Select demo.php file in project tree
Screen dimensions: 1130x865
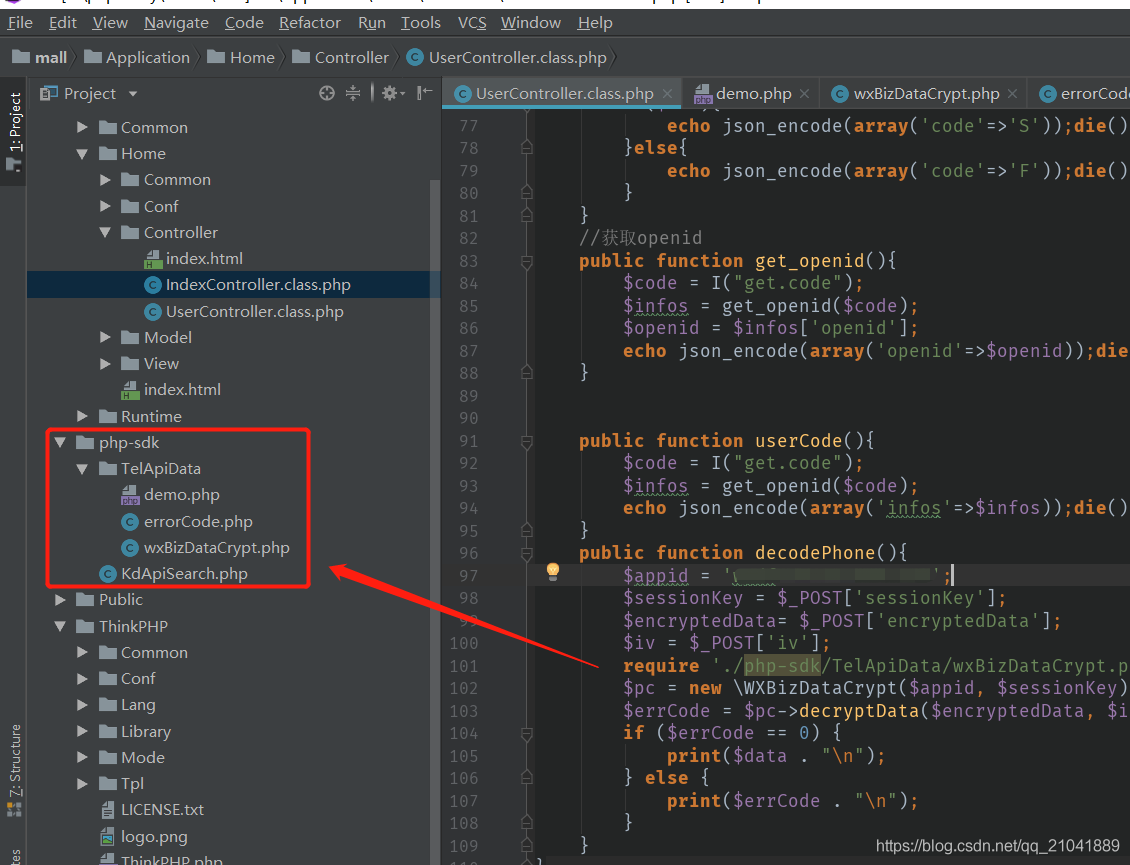pos(170,494)
